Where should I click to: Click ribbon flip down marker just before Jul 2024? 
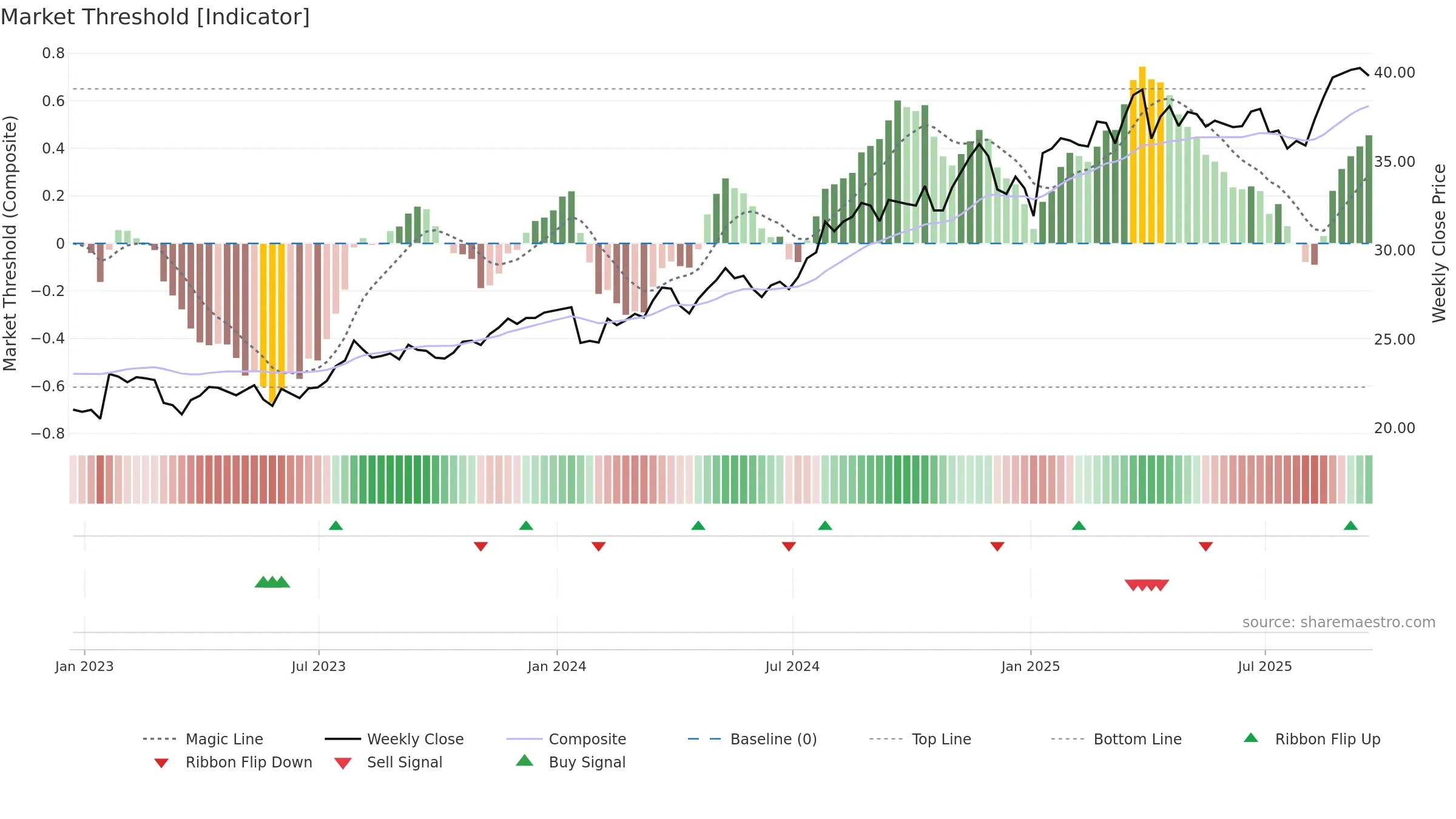[789, 547]
